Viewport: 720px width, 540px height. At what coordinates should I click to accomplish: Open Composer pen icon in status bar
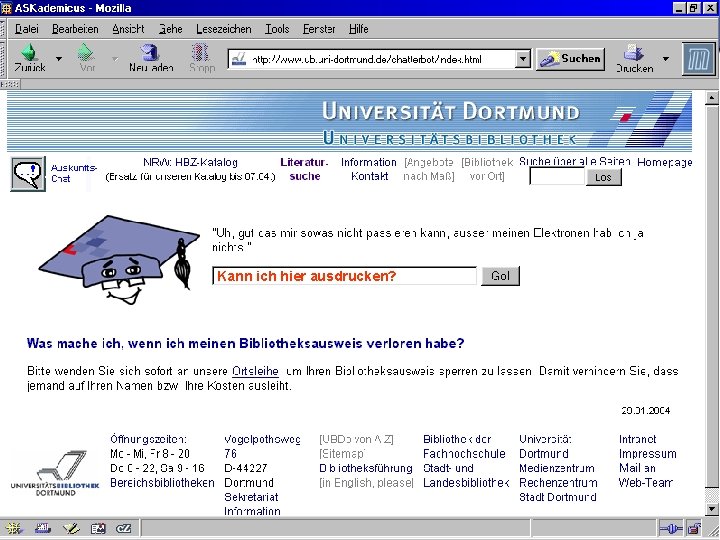[x=71, y=529]
